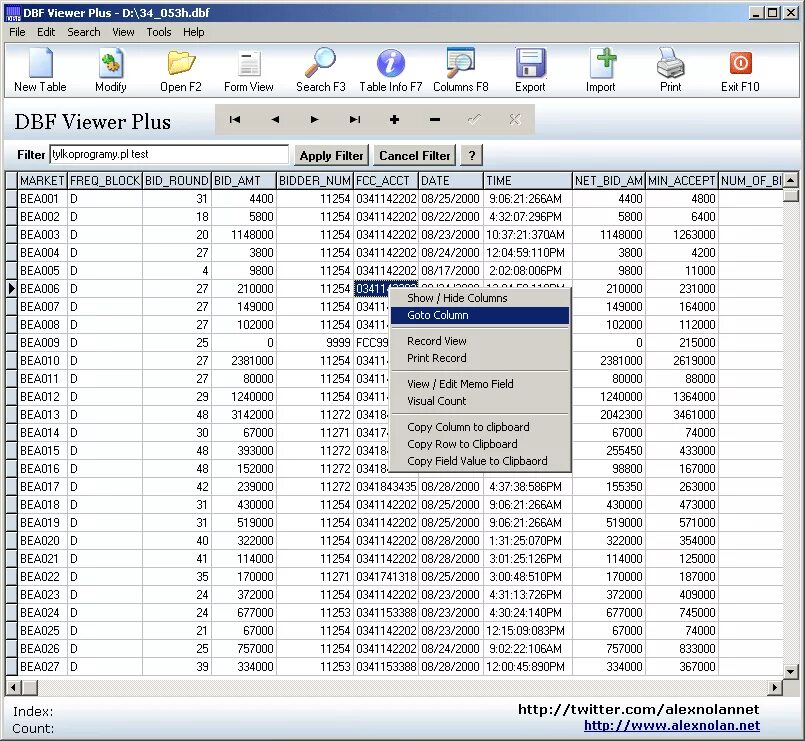Screen dimensions: 805x741
Task: Open Search F3 magnifier tool
Action: (320, 70)
